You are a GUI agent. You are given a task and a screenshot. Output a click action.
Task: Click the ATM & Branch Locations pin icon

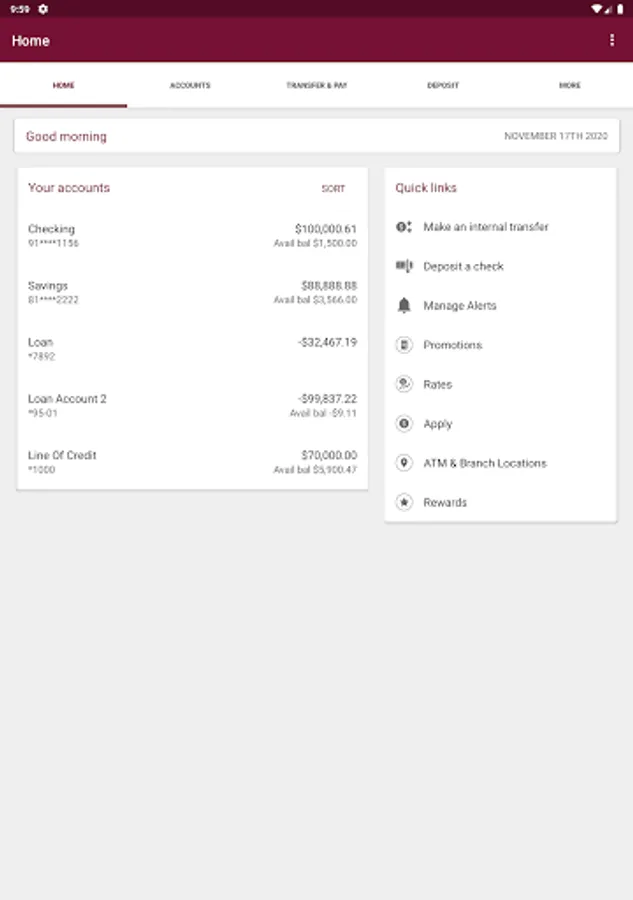404,463
